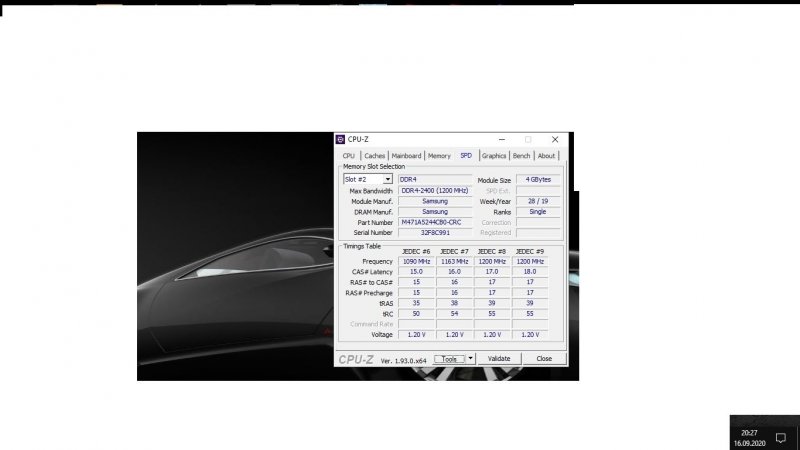Click the DRAM Manuf. Samsung value
This screenshot has height=450, width=800.
(x=435, y=212)
